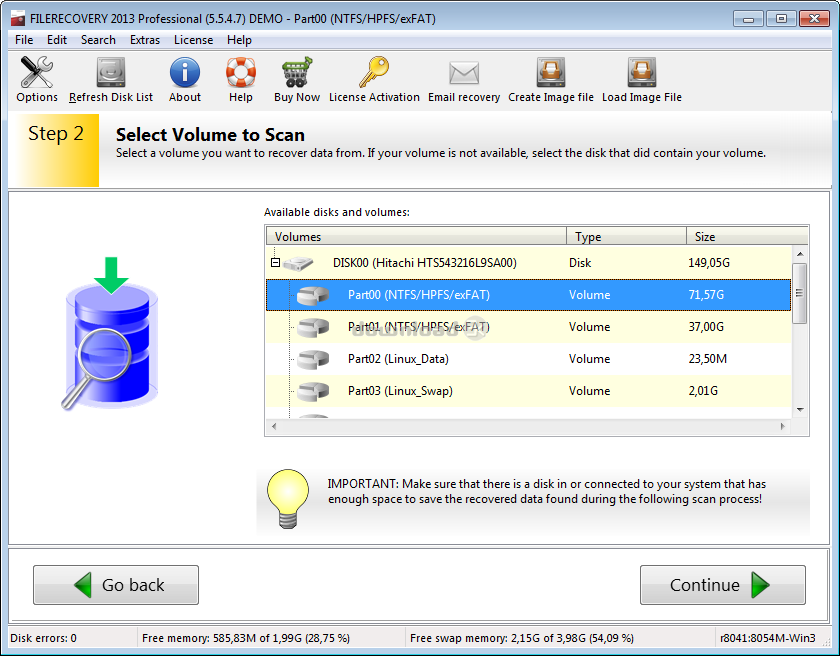Viewport: 840px width, 656px height.
Task: Sort by the Size column header
Action: tap(747, 236)
